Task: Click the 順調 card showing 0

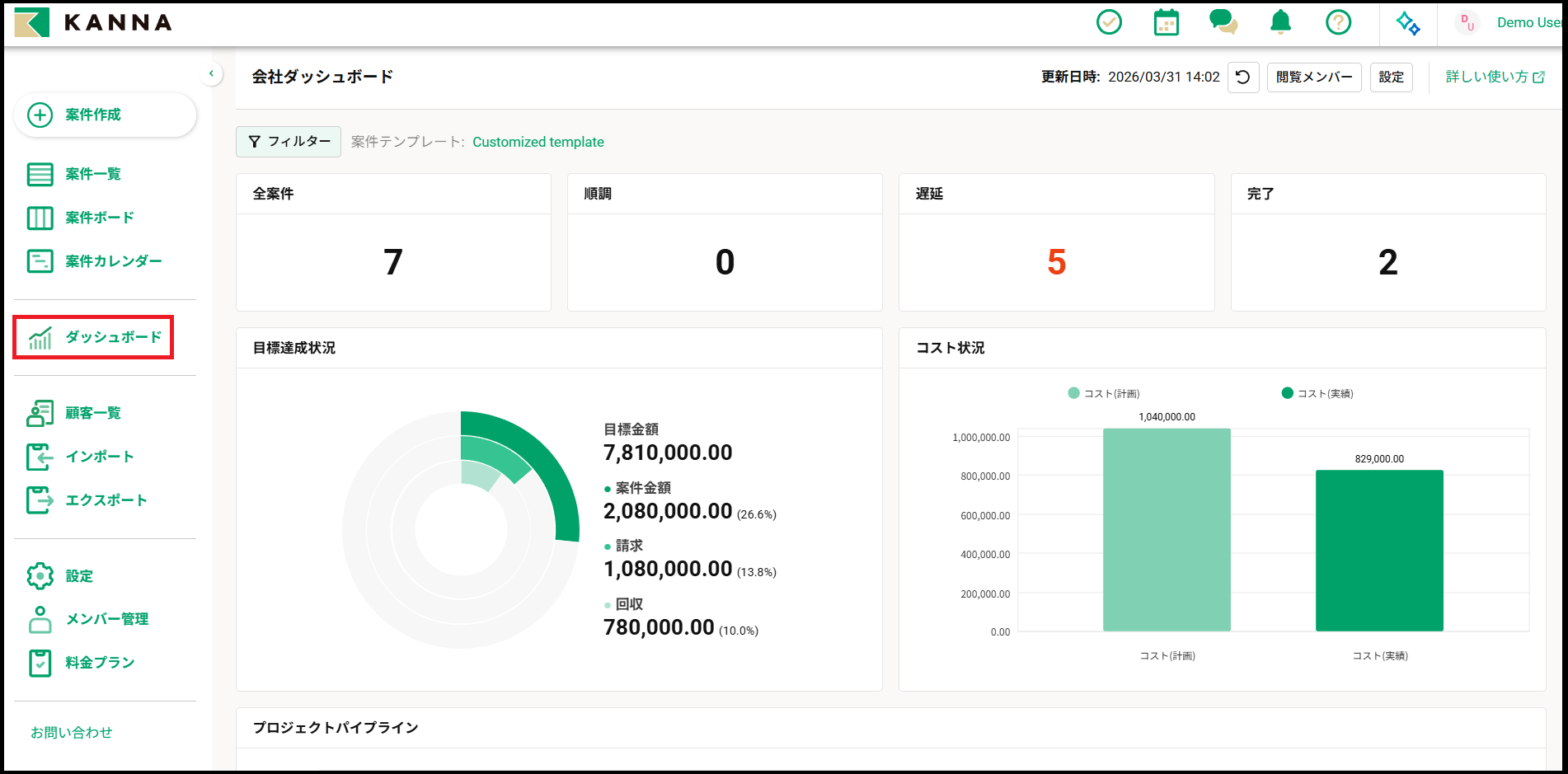Action: pos(725,242)
